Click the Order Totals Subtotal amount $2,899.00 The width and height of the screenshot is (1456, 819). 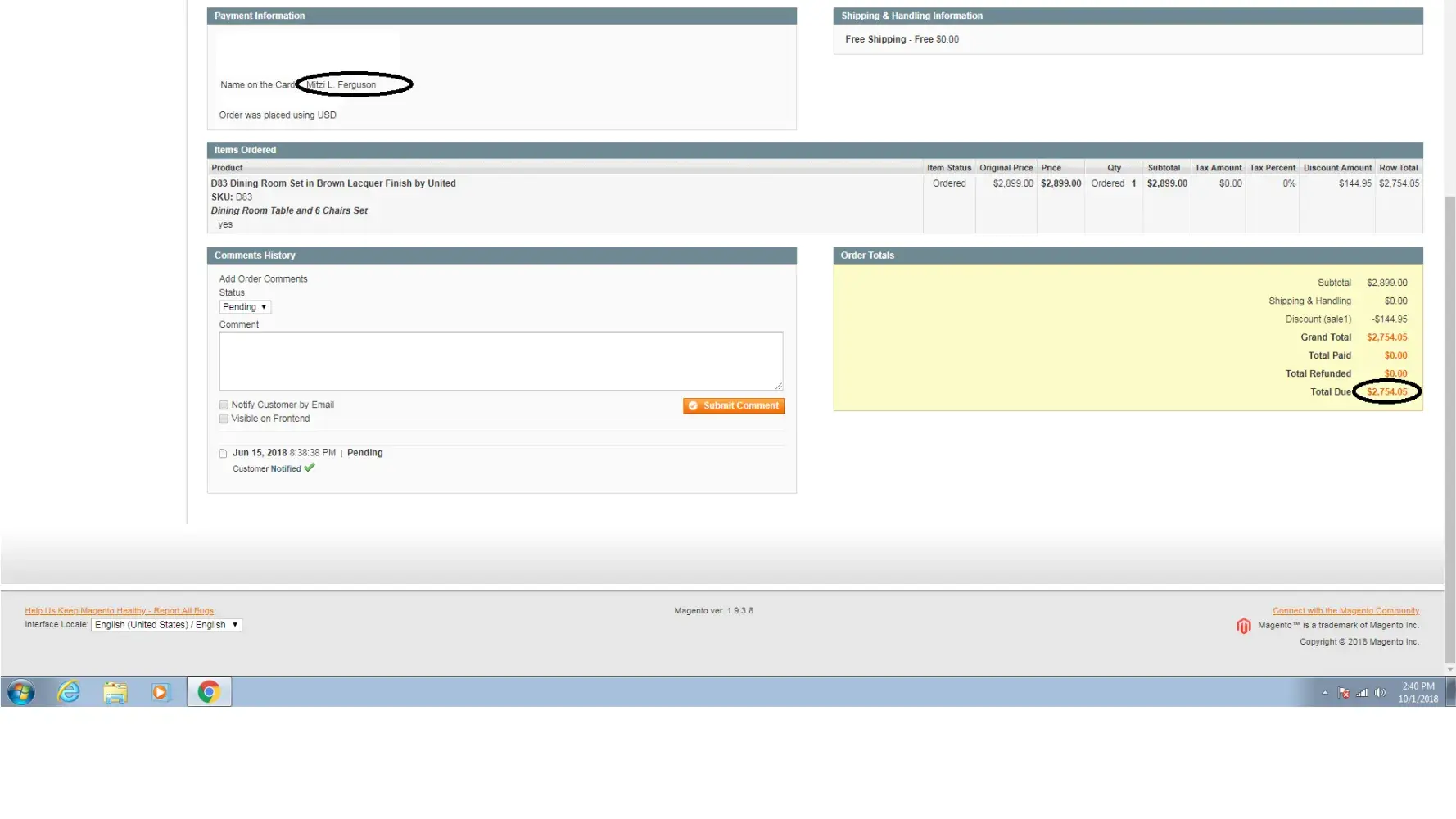coord(1387,283)
